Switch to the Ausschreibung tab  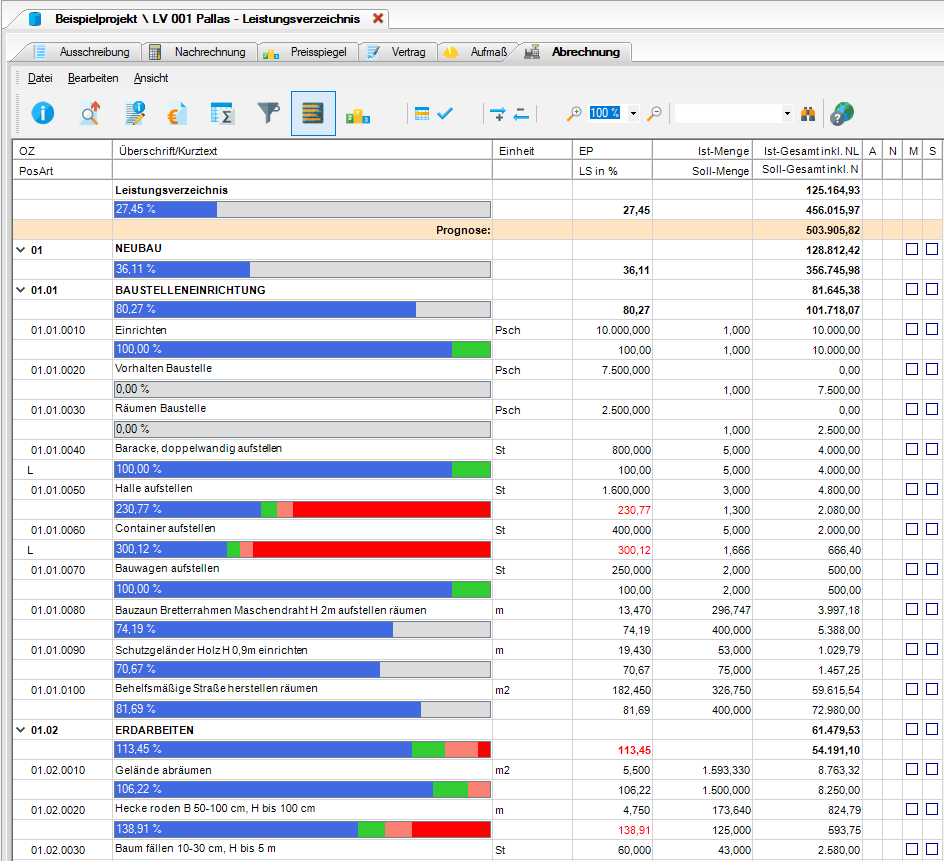[82, 52]
